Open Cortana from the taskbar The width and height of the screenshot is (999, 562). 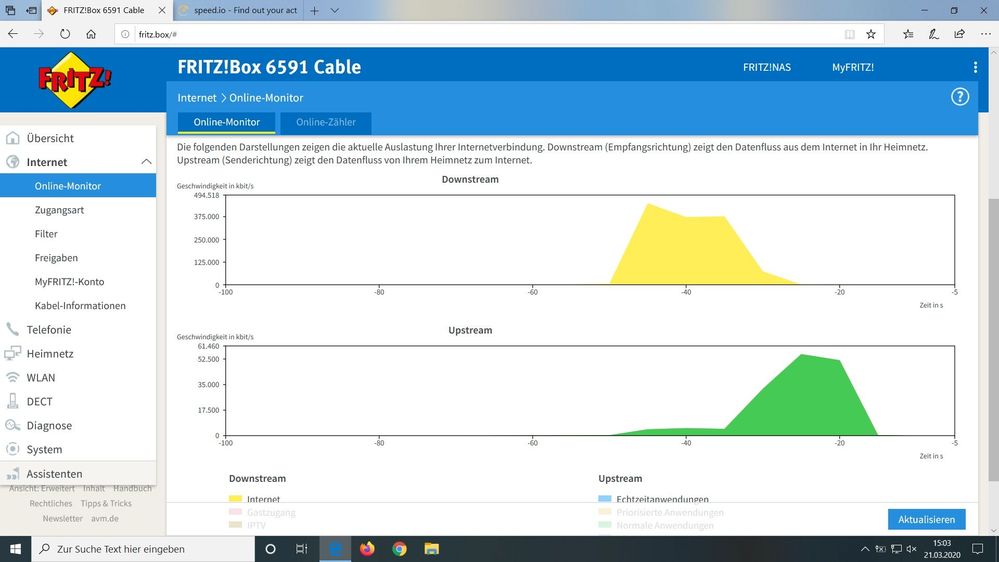pyautogui.click(x=270, y=549)
